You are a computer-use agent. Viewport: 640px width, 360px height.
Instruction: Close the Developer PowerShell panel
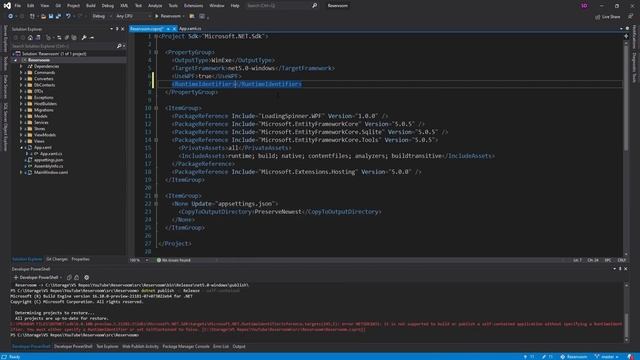625,269
